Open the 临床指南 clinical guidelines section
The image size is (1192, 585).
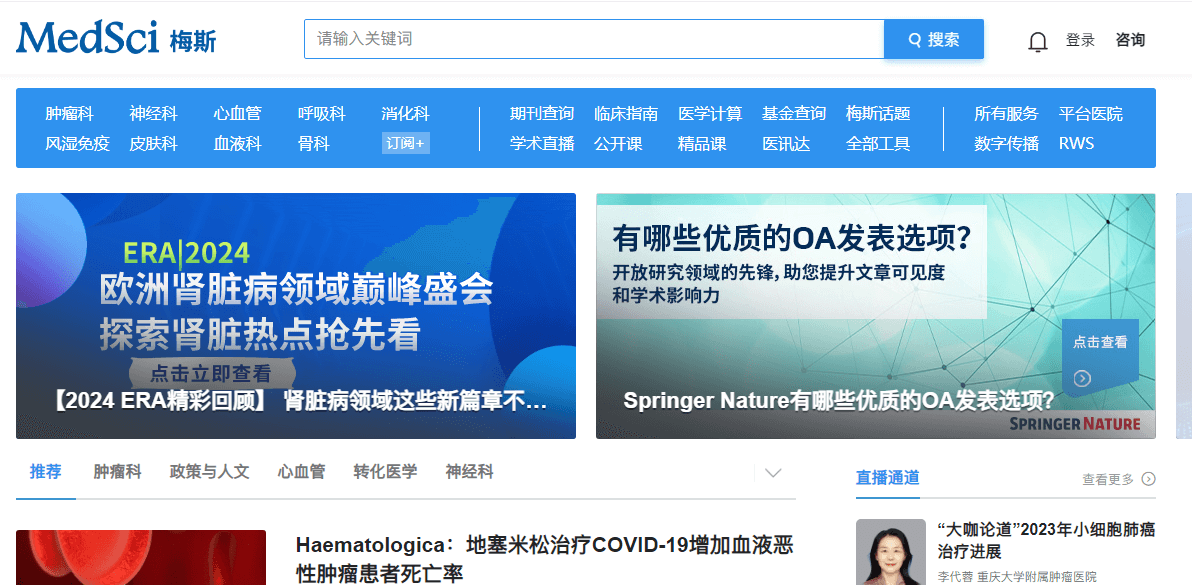(626, 114)
